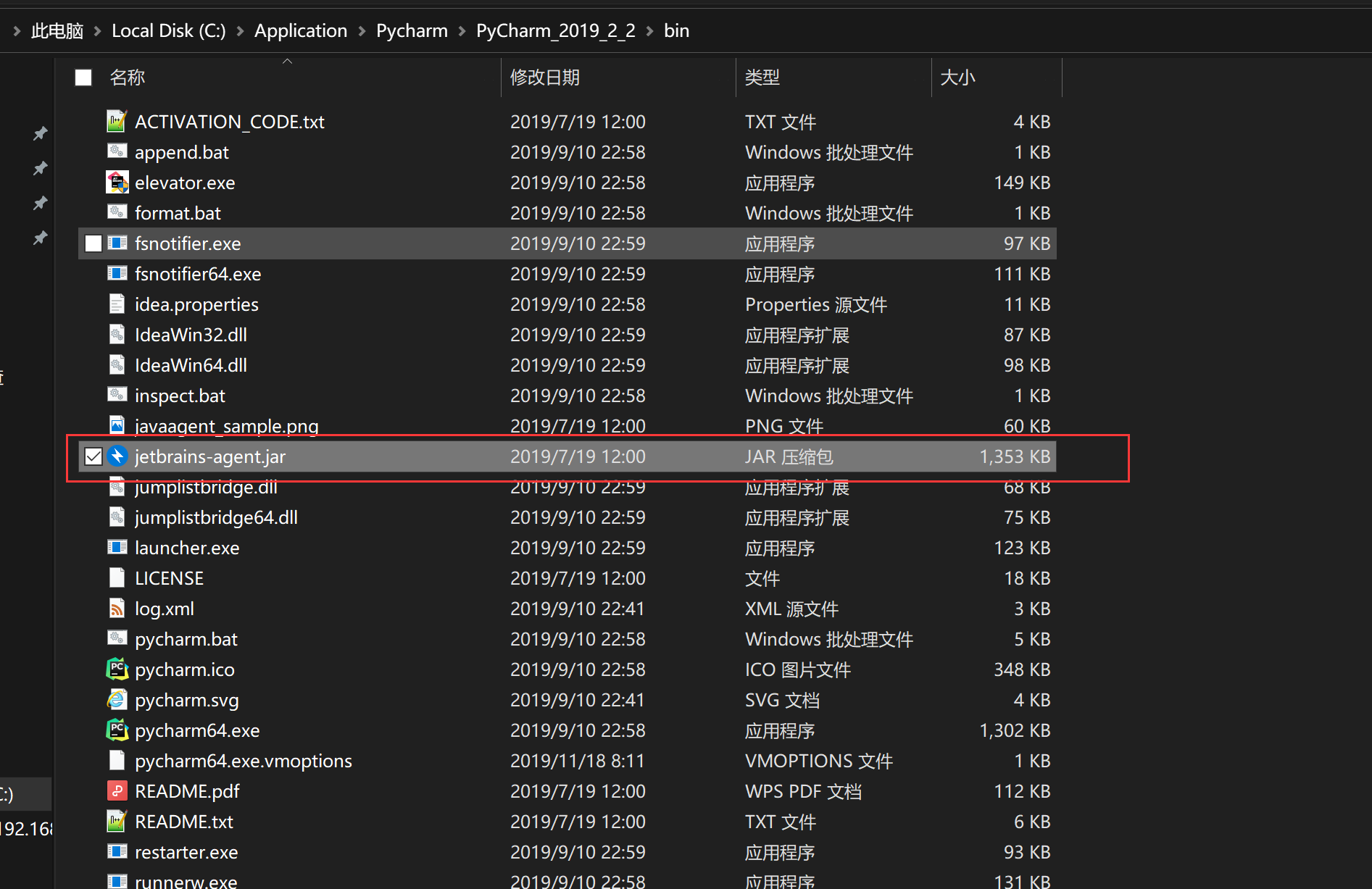Click the idea.properties file icon
Viewport: 1372px width, 889px height.
117,304
